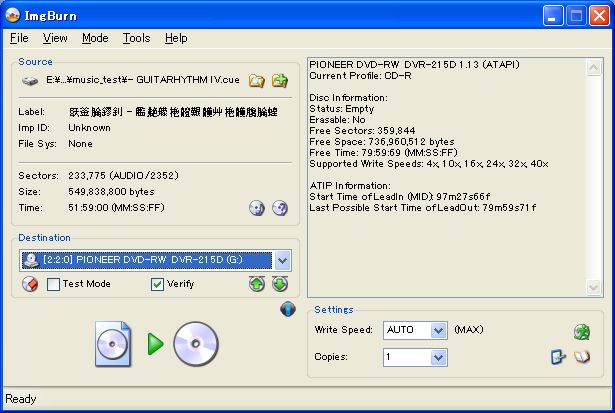The image size is (615, 413).
Task: Click the create CUE file icon
Action: pyautogui.click(x=280, y=80)
